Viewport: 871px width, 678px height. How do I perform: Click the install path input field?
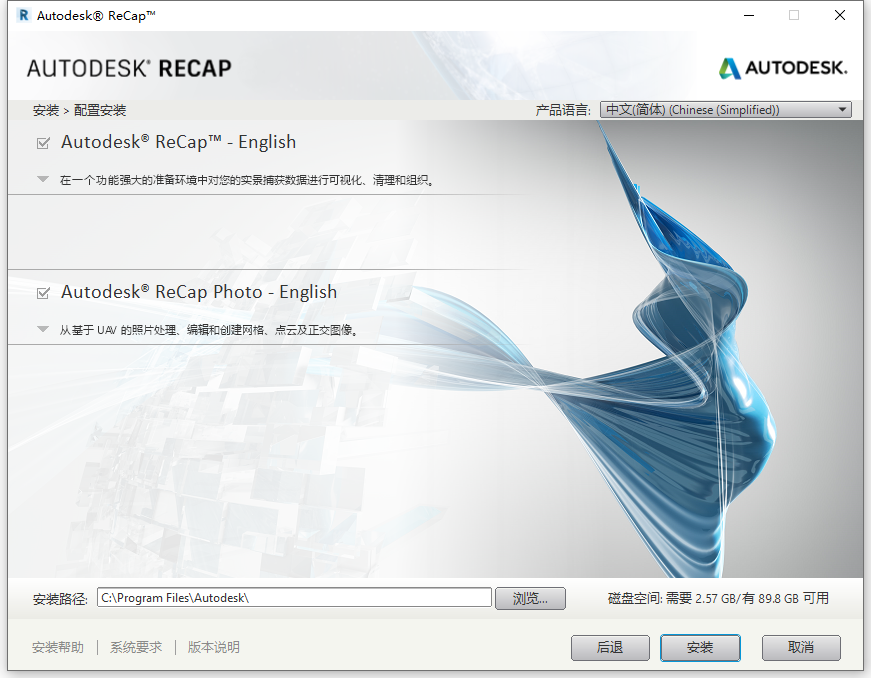coord(294,597)
